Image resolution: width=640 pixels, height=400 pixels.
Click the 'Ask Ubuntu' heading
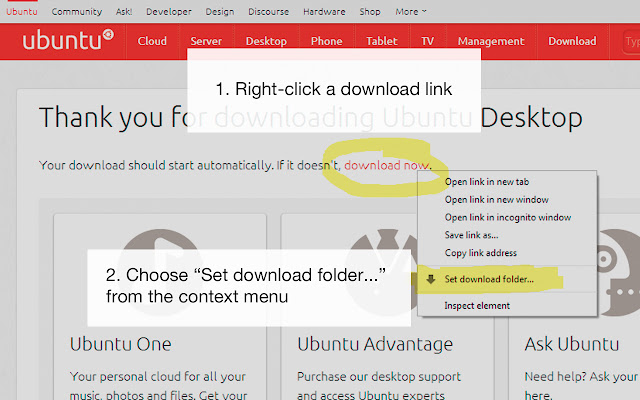pyautogui.click(x=572, y=344)
